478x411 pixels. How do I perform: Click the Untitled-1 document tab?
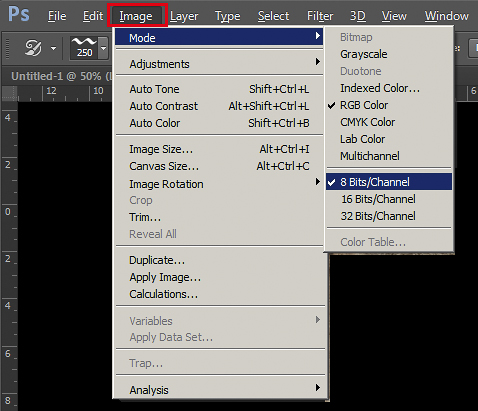[x=62, y=76]
